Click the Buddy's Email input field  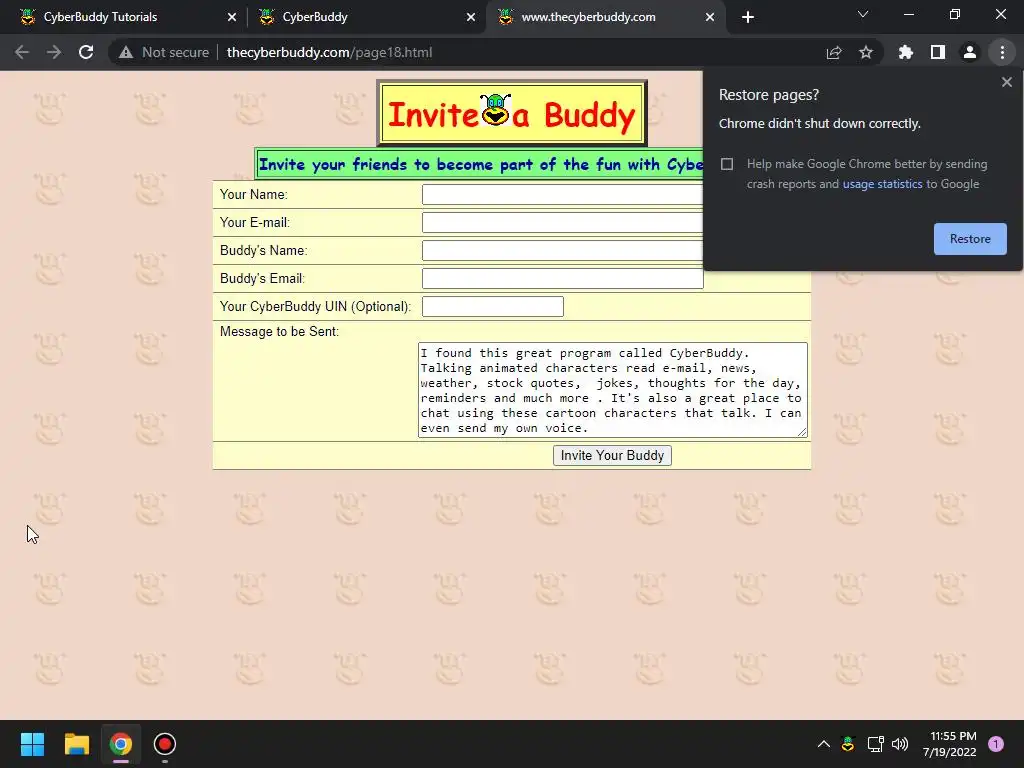tap(562, 278)
